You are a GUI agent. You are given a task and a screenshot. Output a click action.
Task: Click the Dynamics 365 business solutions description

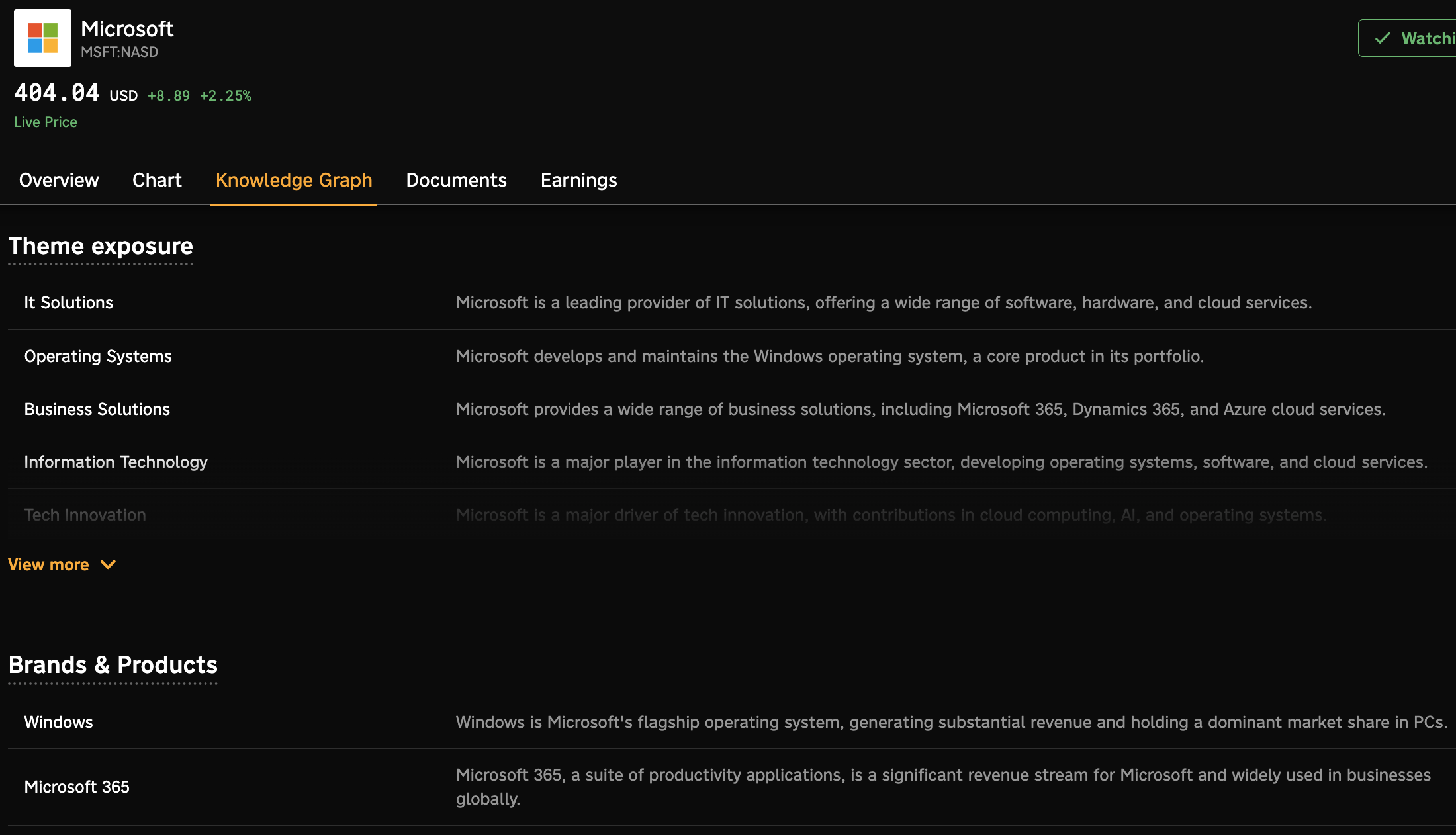921,409
